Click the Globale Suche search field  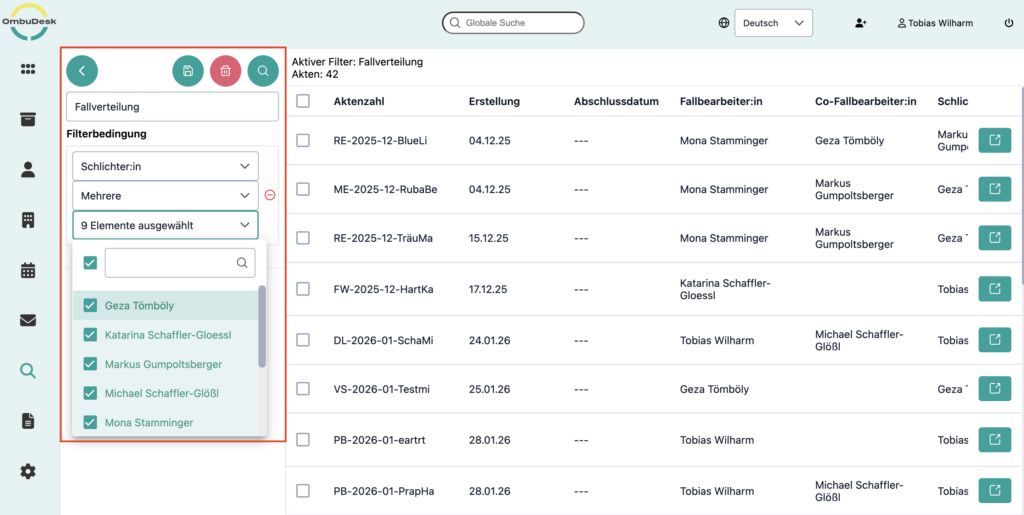point(513,22)
